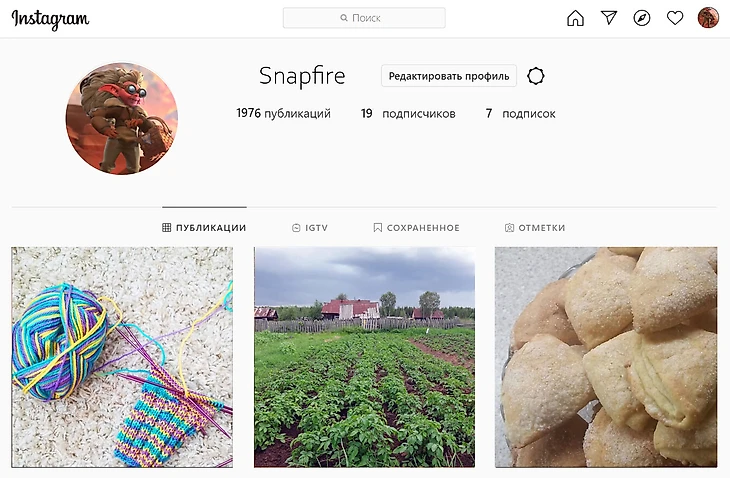730x478 pixels.
Task: Switch to the IGTV tab
Action: click(x=310, y=228)
